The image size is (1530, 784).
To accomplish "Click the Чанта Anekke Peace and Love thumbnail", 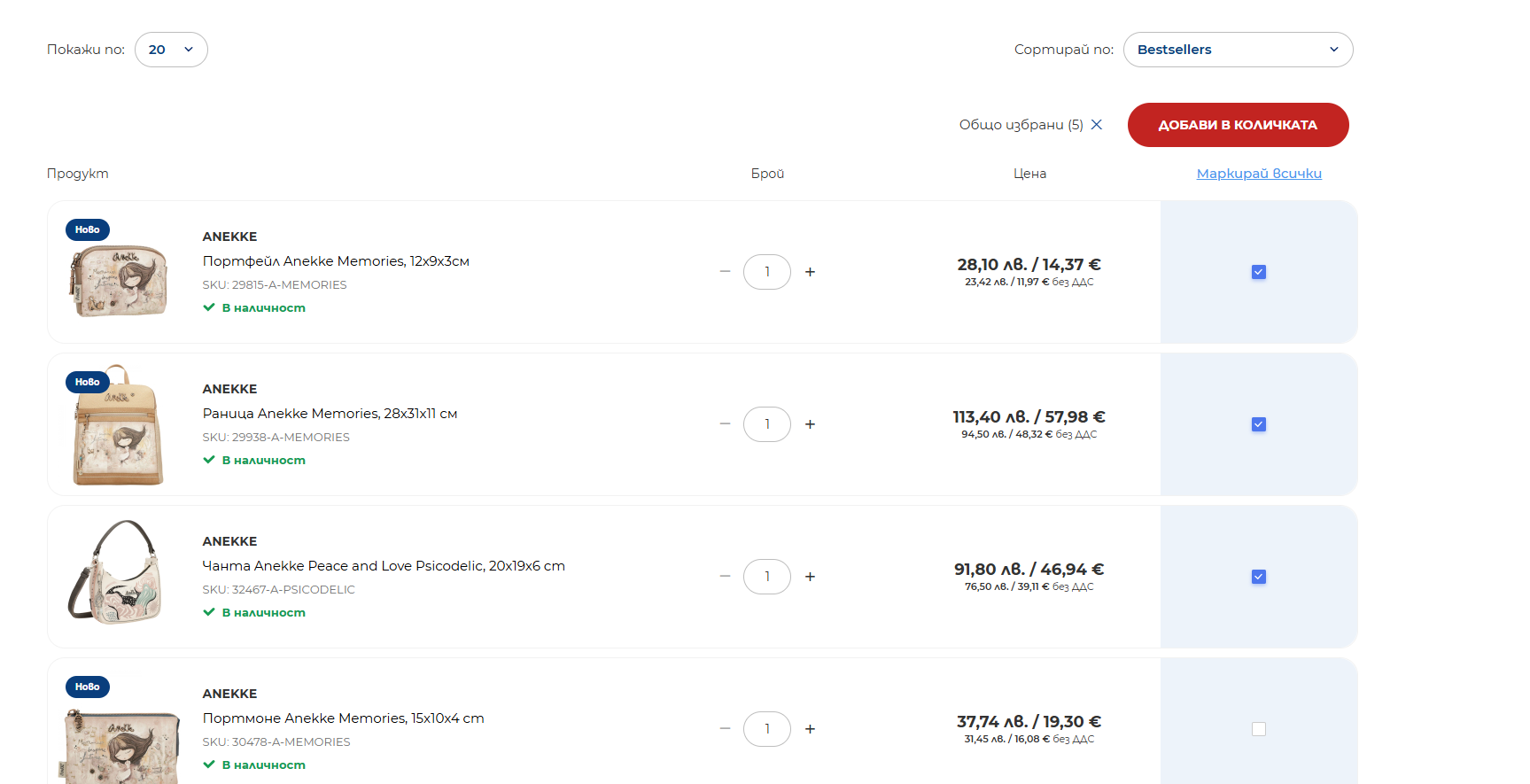I will (x=117, y=573).
